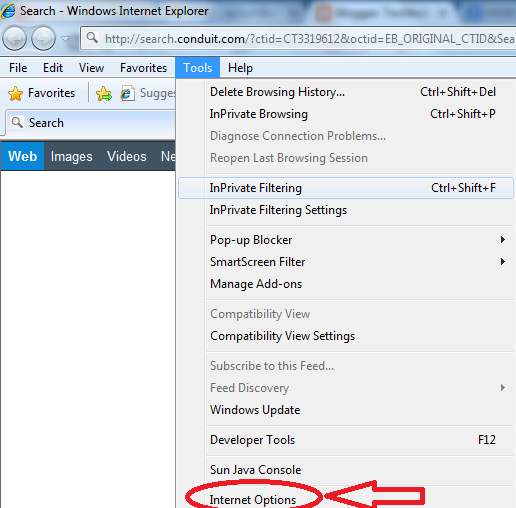Select InPrivate Filtering menu item
Screen dimensions: 516x508
tap(346, 188)
